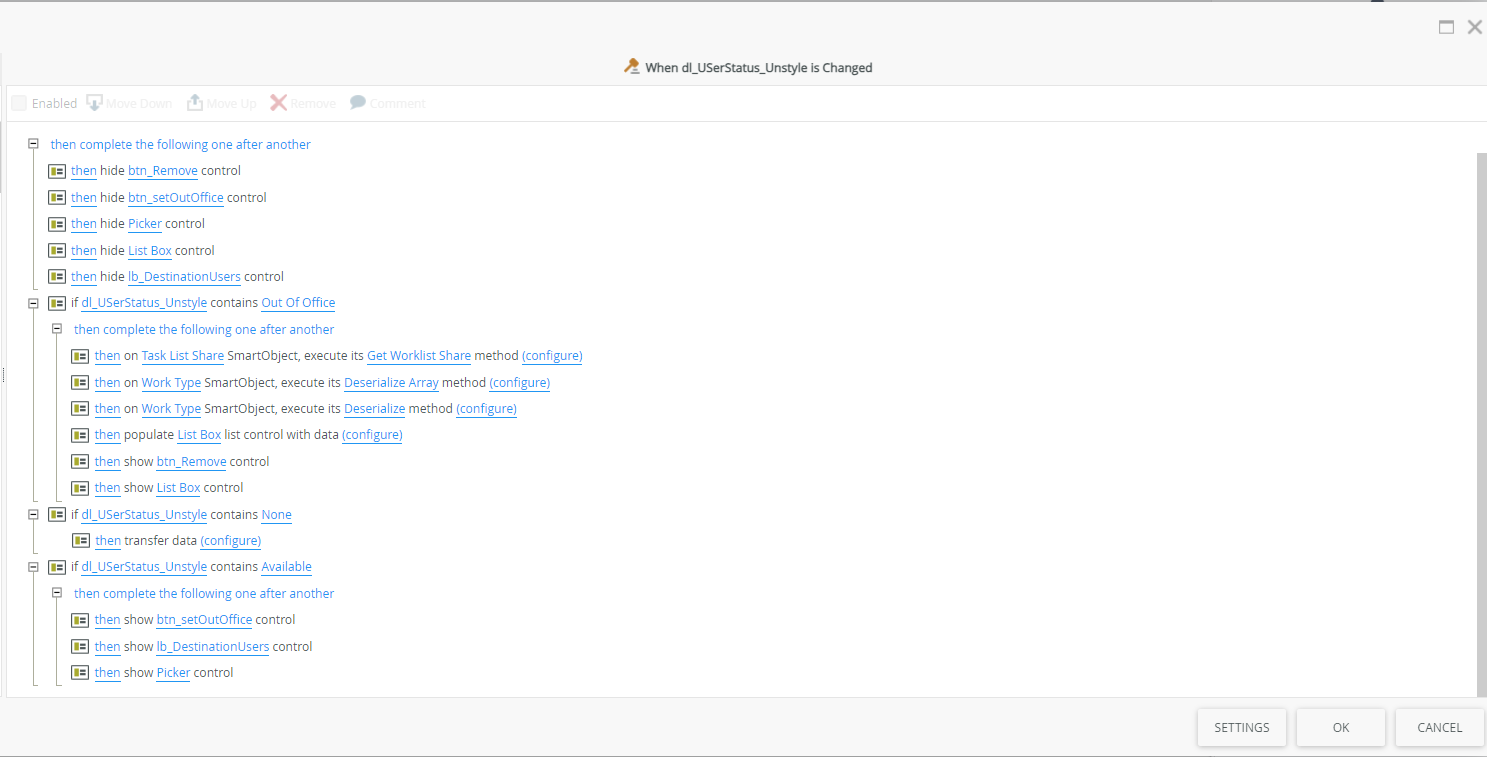The width and height of the screenshot is (1487, 757).
Task: Click the Move Down toolbar icon
Action: point(95,103)
